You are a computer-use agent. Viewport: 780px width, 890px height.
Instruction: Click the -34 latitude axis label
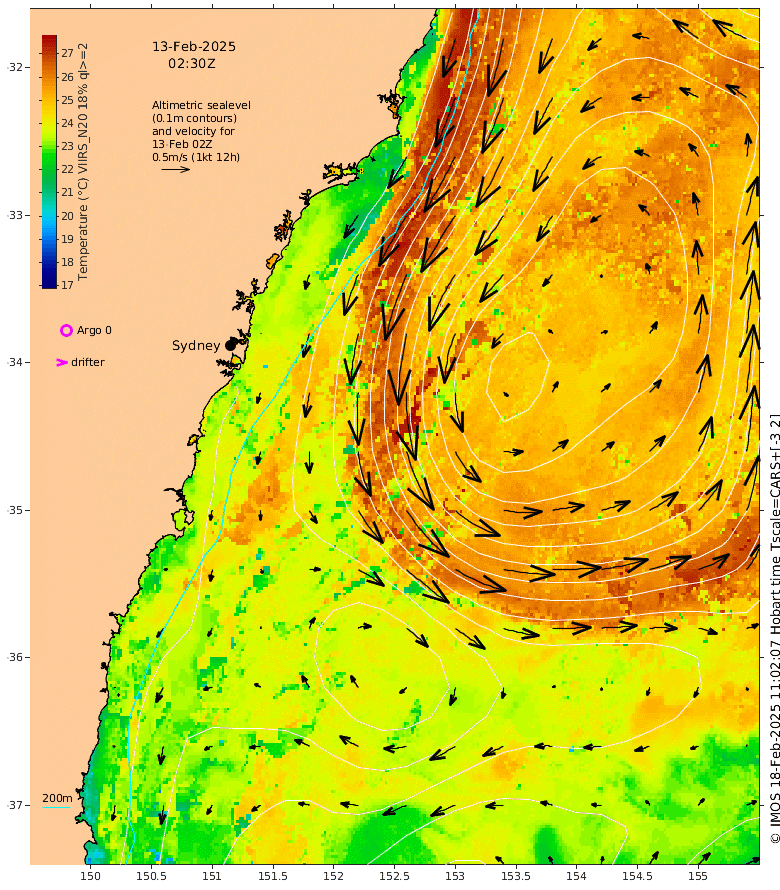click(15, 362)
